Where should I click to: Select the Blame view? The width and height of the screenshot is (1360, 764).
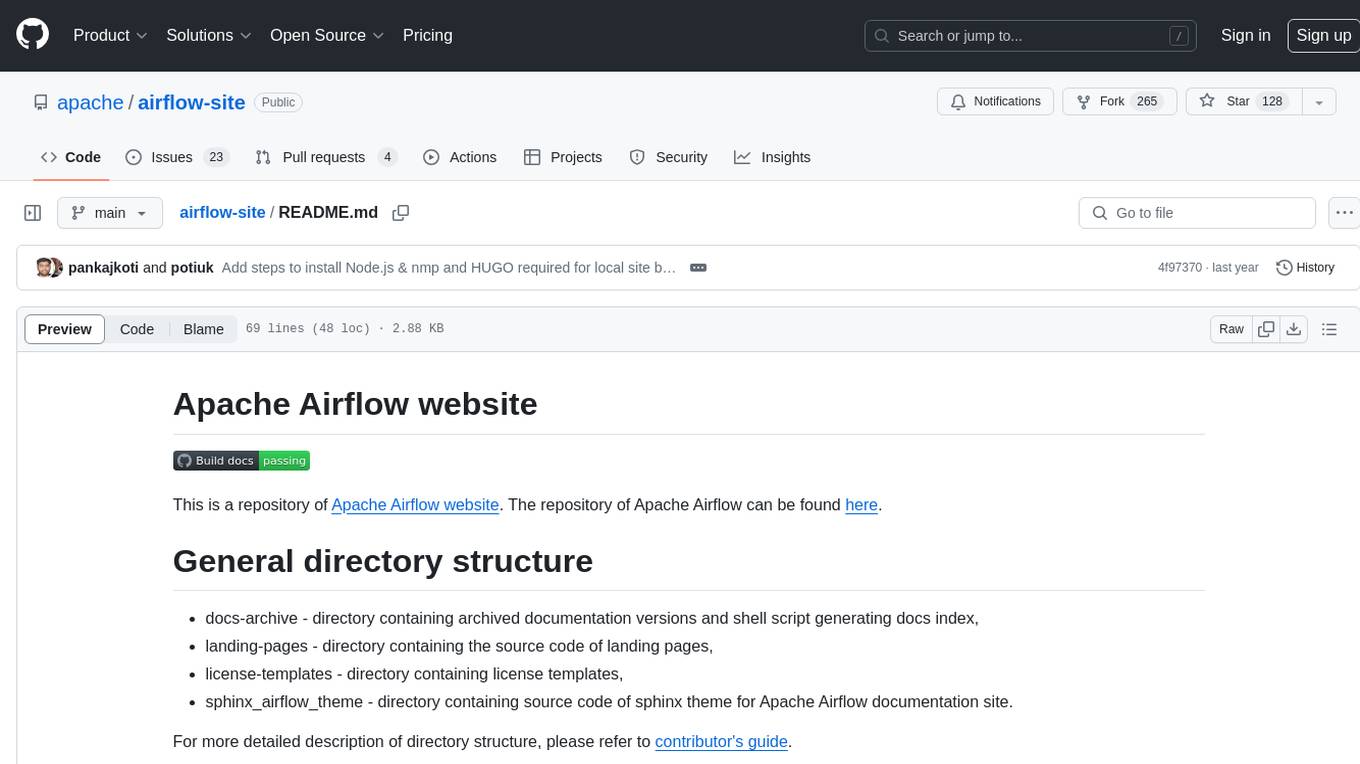(x=203, y=329)
